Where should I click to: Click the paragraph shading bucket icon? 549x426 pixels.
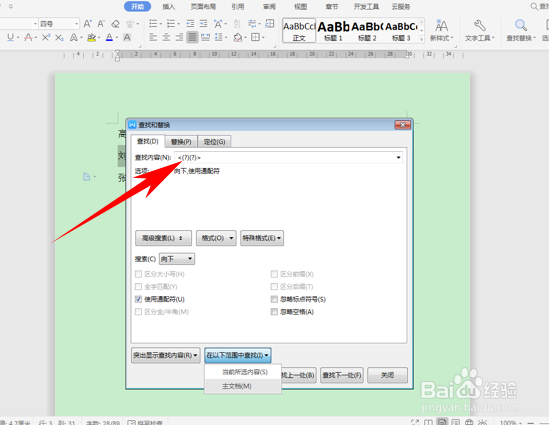[x=238, y=37]
